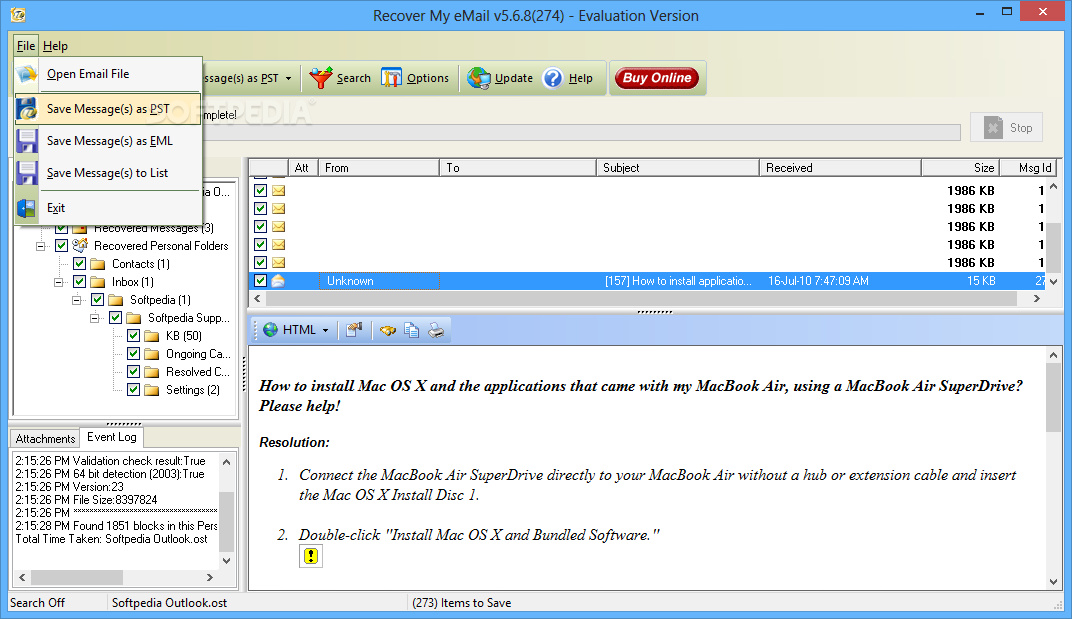Uncheck the Contacts (1) checkbox
The height and width of the screenshot is (619, 1072).
(x=79, y=264)
